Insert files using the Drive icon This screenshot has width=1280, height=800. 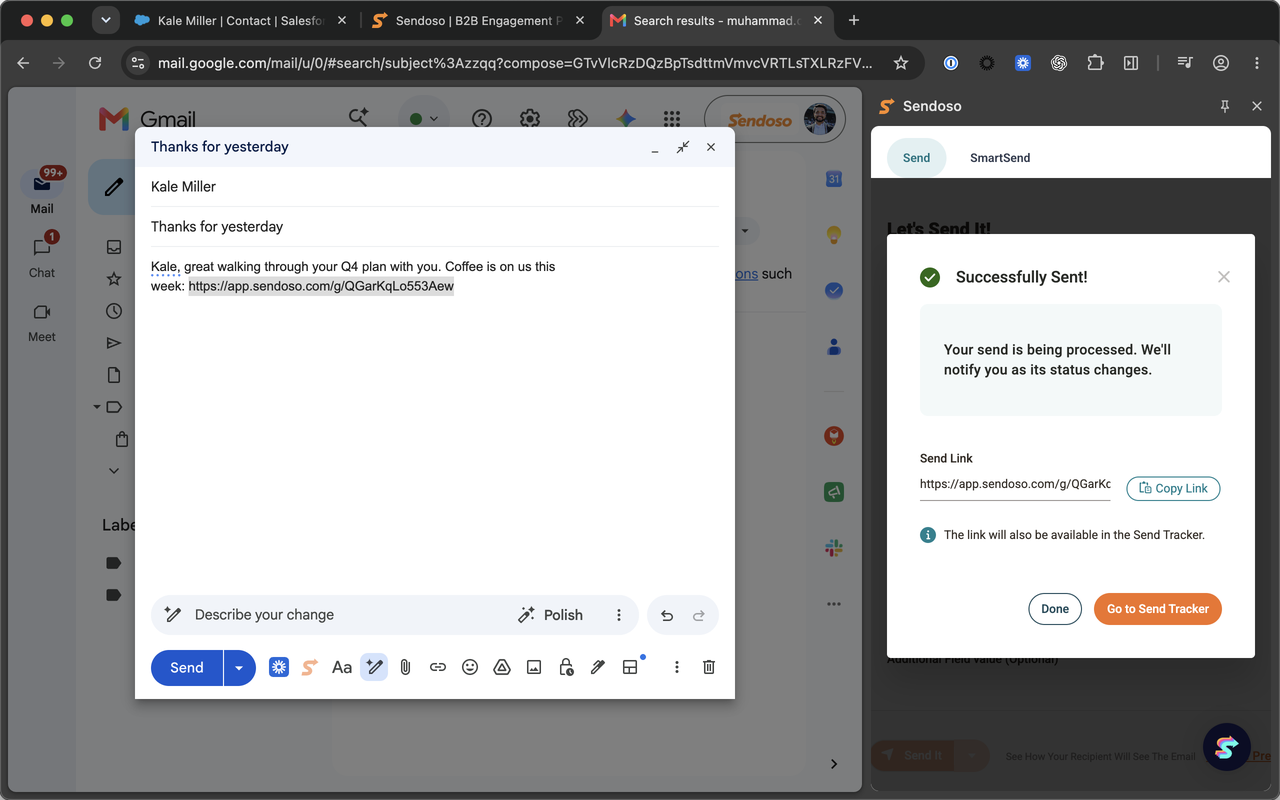coord(502,667)
